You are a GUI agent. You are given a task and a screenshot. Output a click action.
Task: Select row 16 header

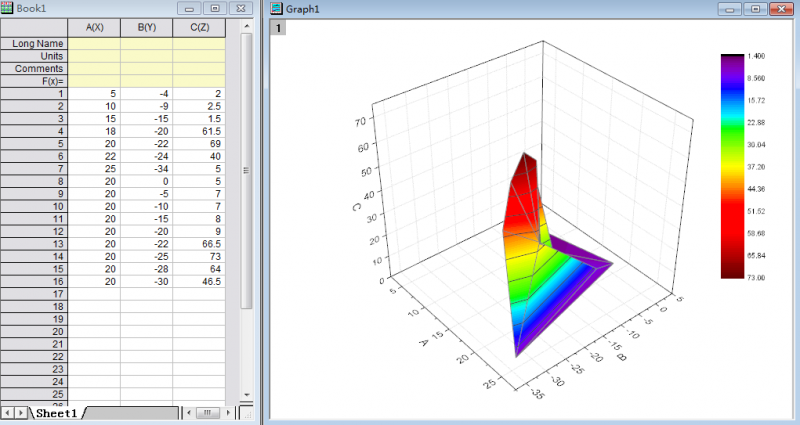click(x=34, y=282)
